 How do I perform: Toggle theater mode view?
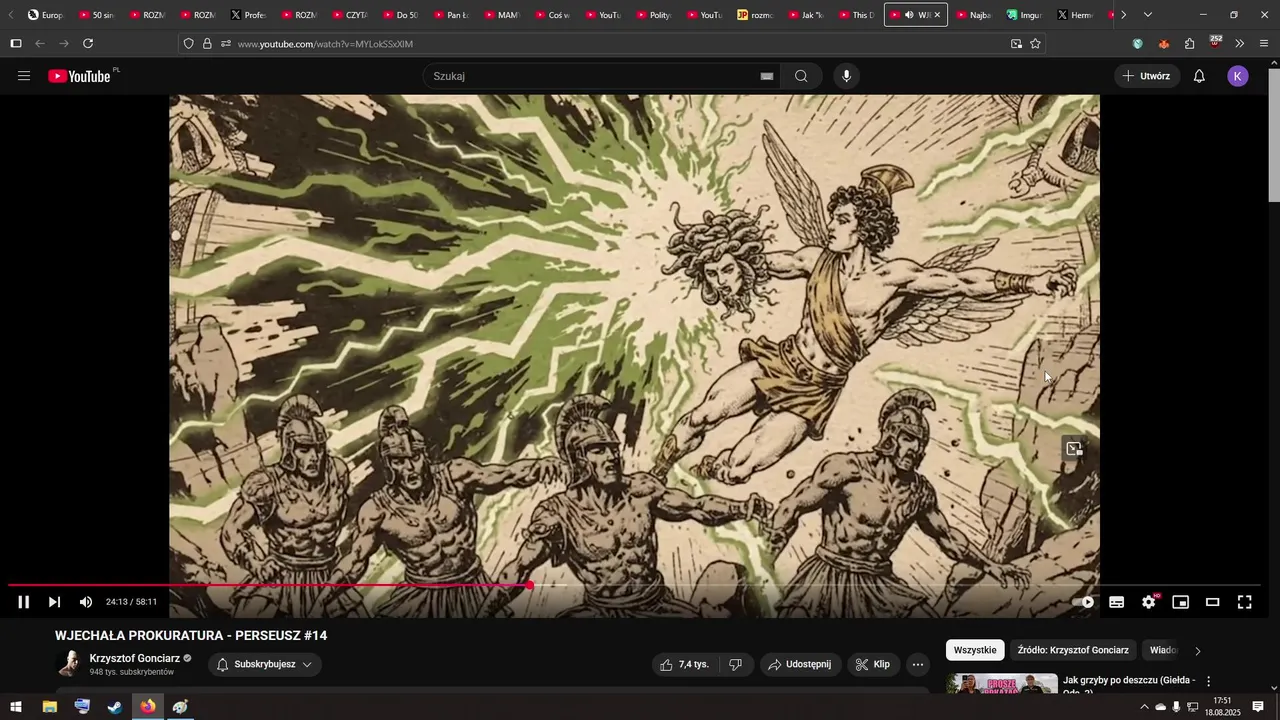coord(1213,602)
